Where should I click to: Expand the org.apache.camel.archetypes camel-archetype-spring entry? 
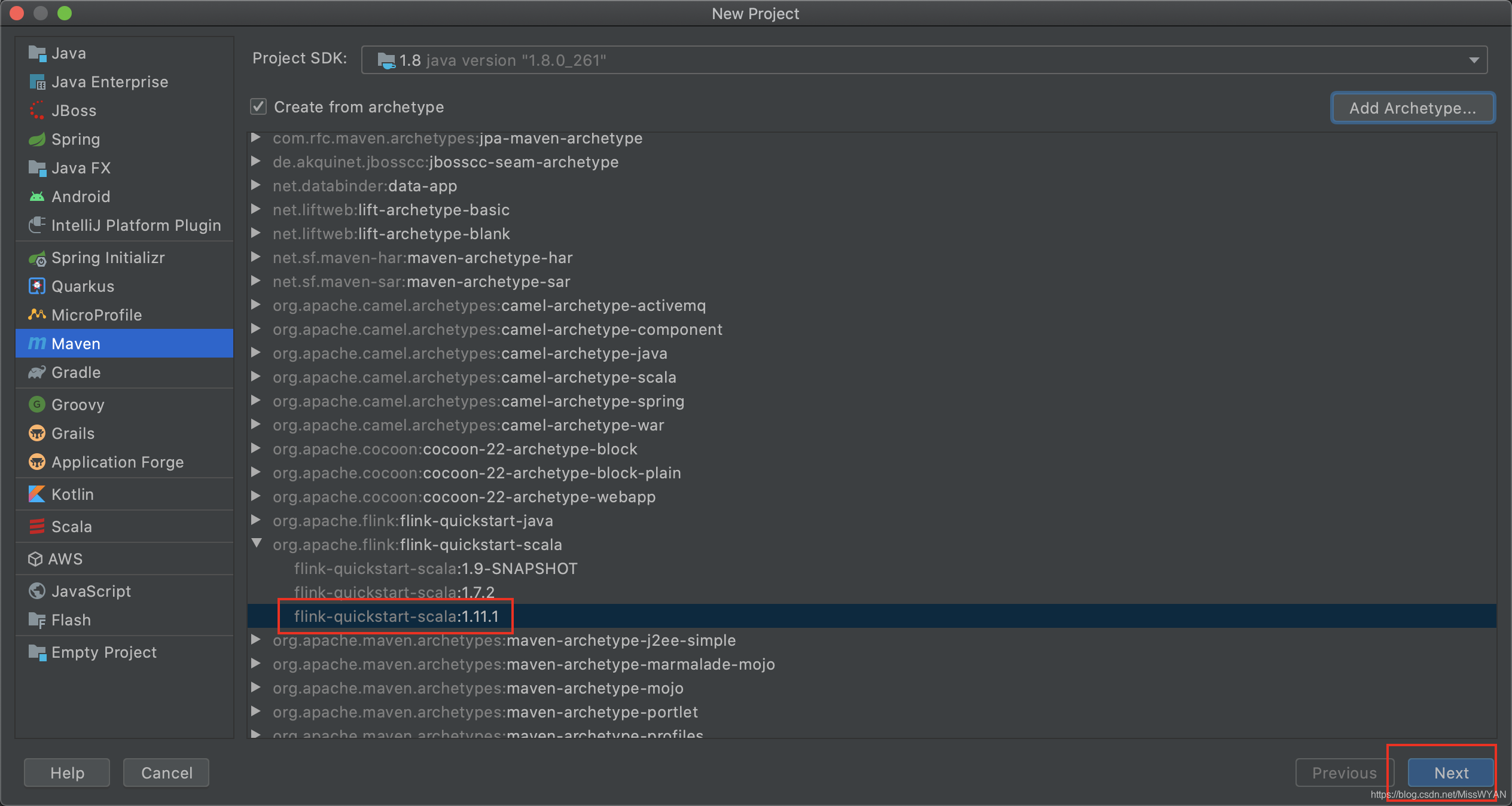click(258, 401)
